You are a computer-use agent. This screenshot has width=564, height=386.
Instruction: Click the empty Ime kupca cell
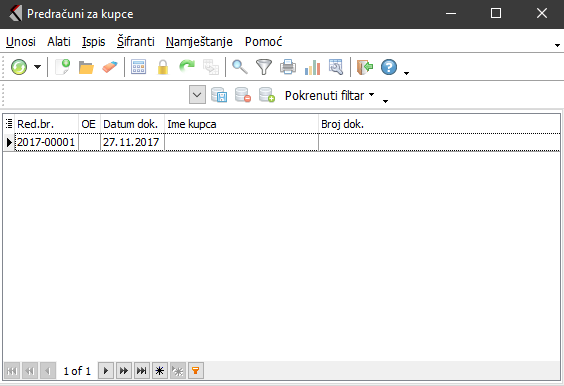pyautogui.click(x=241, y=142)
